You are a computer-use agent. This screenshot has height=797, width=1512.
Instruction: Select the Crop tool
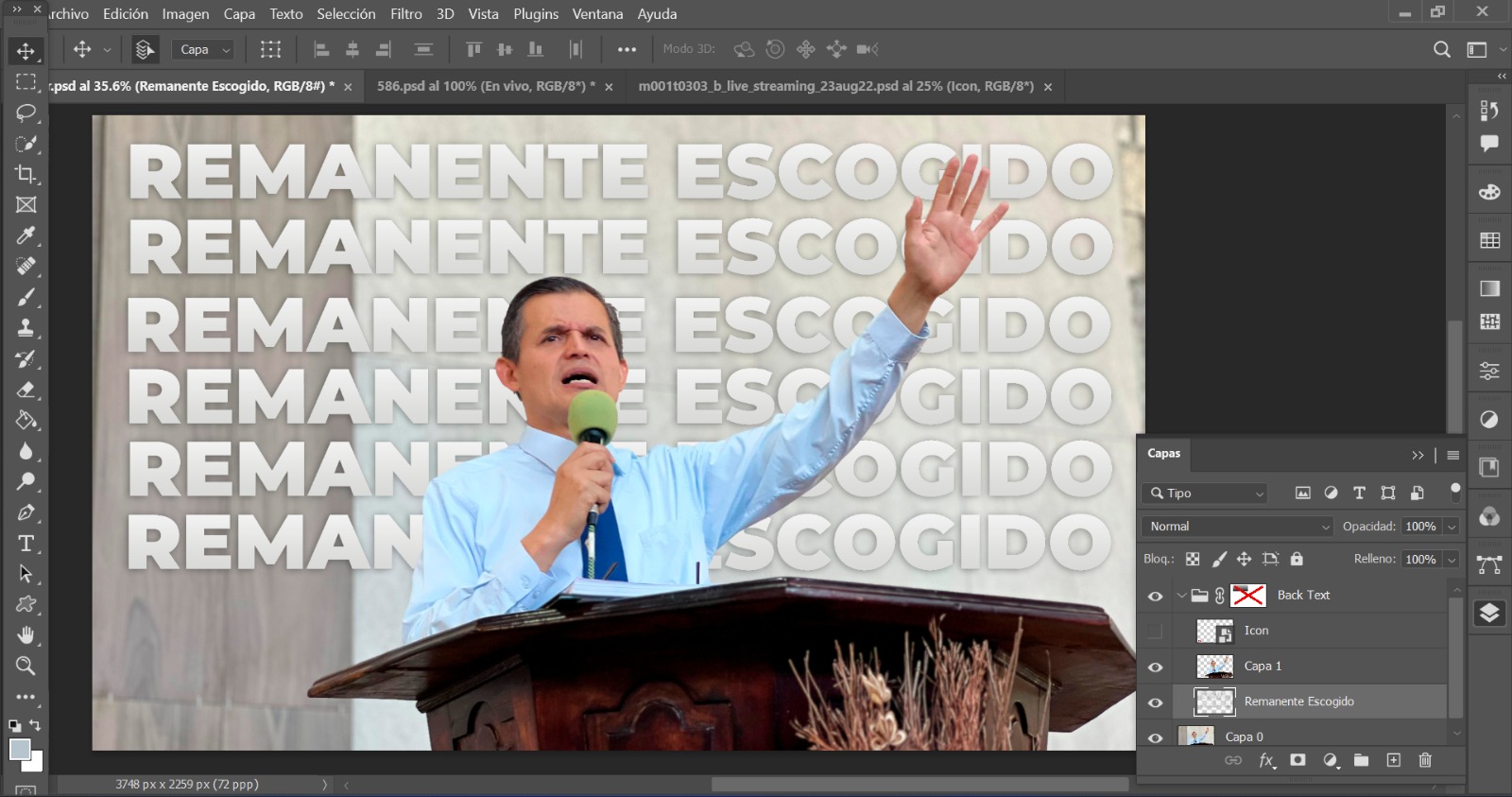pyautogui.click(x=26, y=174)
